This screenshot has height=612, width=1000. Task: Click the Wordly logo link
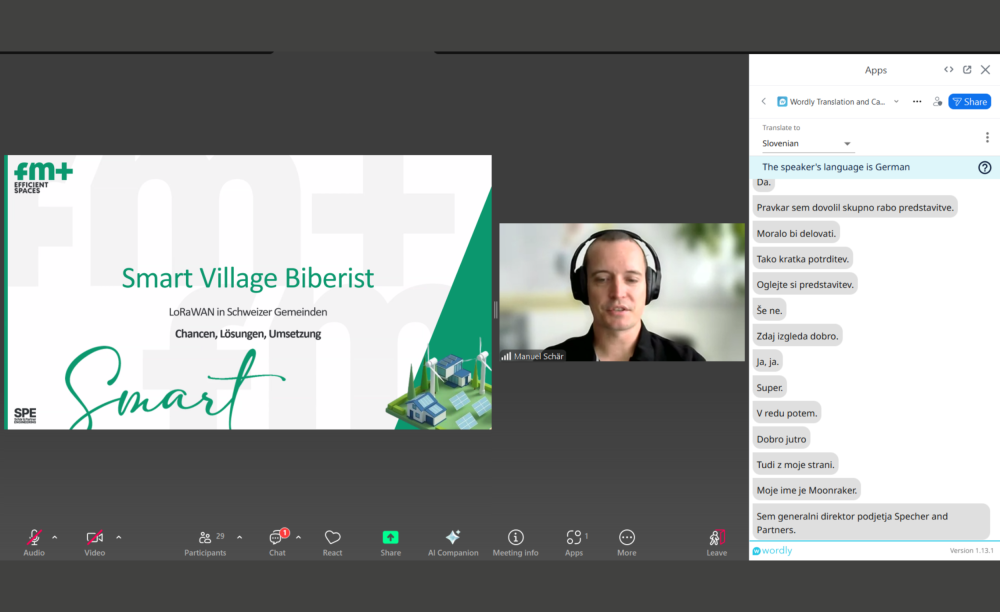point(772,551)
